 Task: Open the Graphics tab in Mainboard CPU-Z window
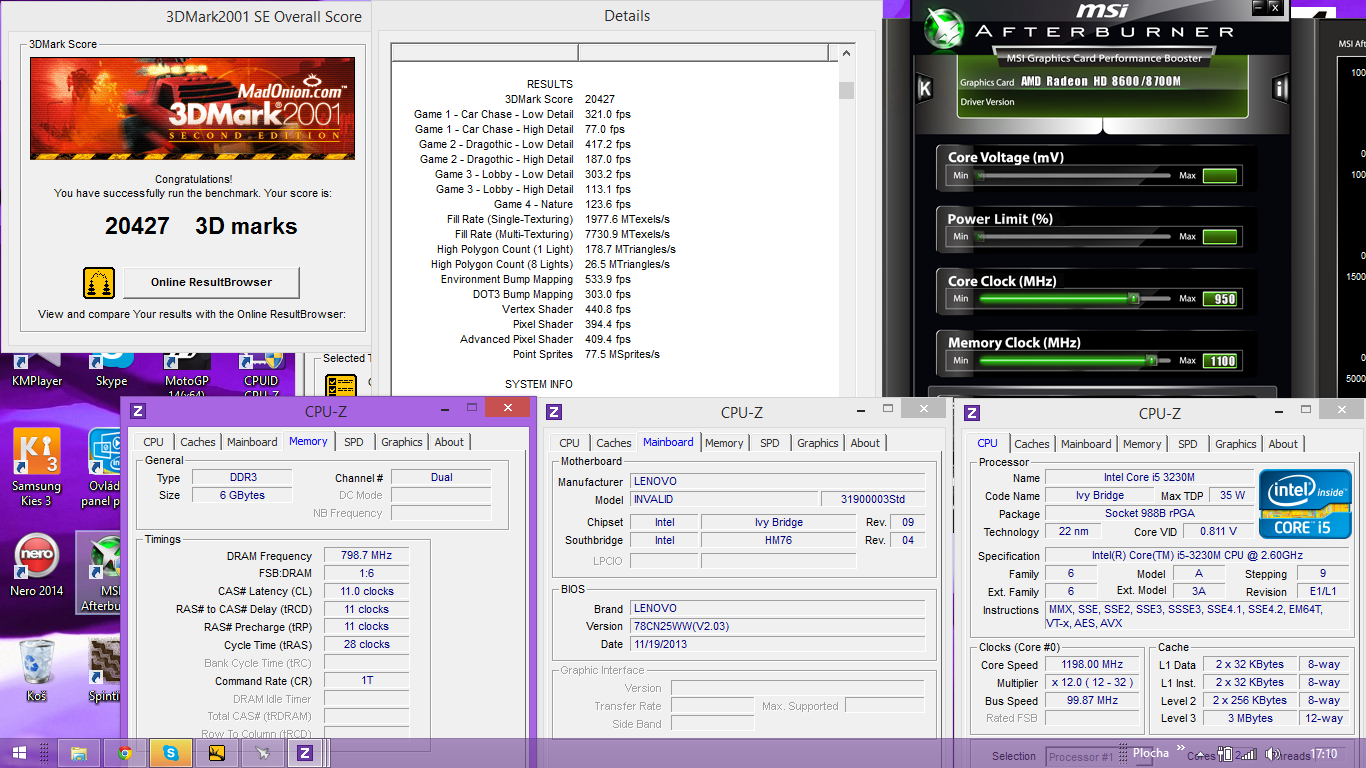point(818,443)
